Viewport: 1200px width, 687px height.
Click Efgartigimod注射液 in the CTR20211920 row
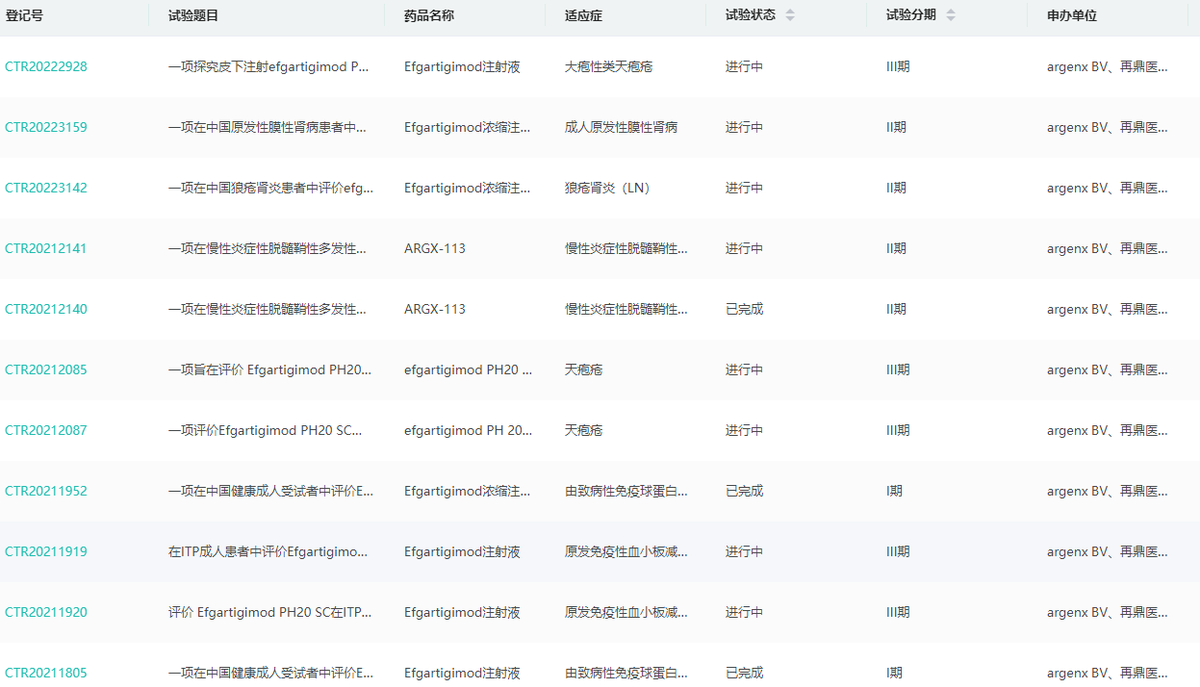click(x=462, y=612)
